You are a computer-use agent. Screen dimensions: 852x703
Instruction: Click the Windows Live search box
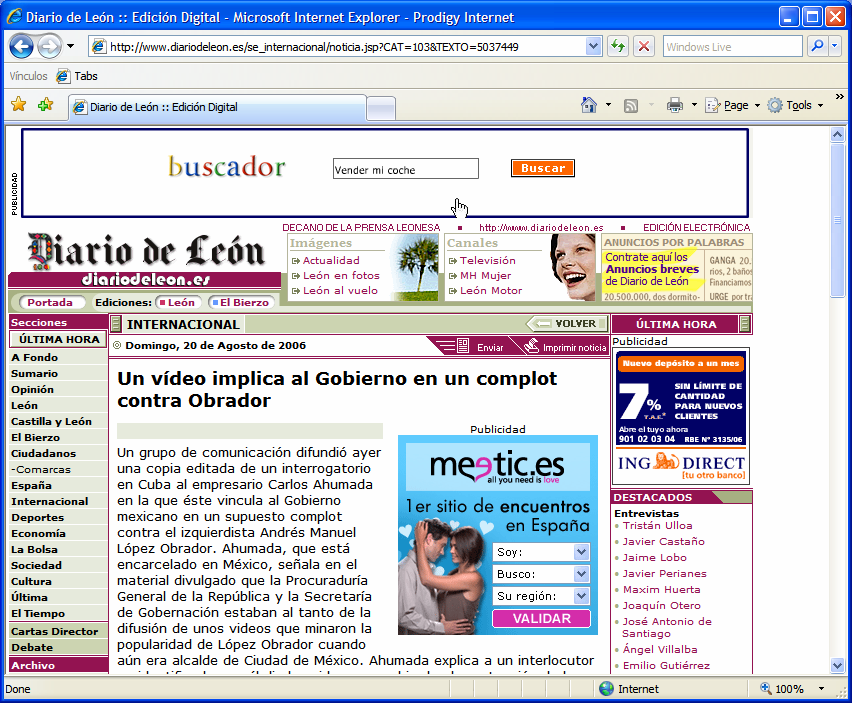click(732, 47)
